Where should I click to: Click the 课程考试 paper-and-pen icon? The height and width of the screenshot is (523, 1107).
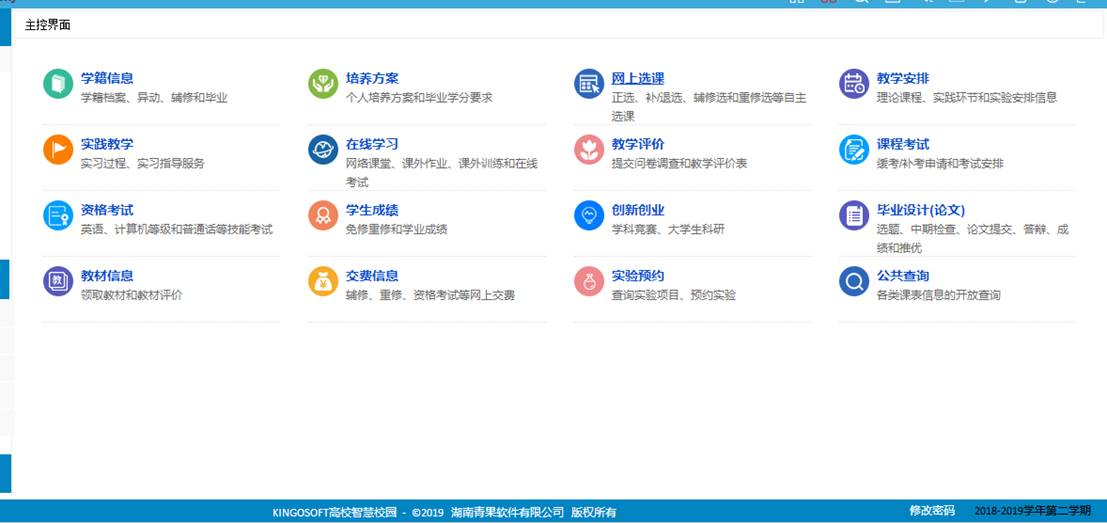[854, 150]
